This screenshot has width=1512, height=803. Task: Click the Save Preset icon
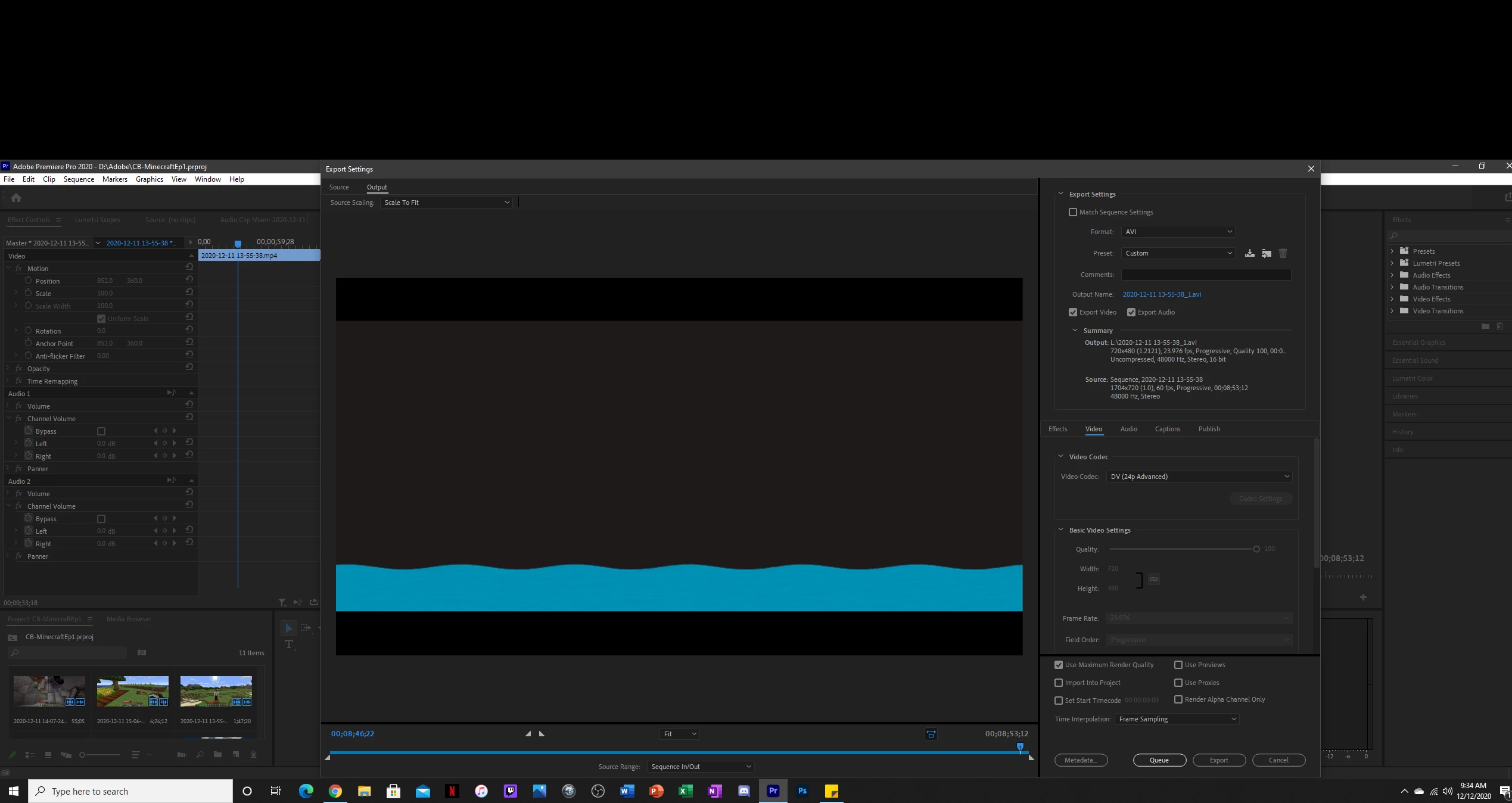pos(1249,253)
